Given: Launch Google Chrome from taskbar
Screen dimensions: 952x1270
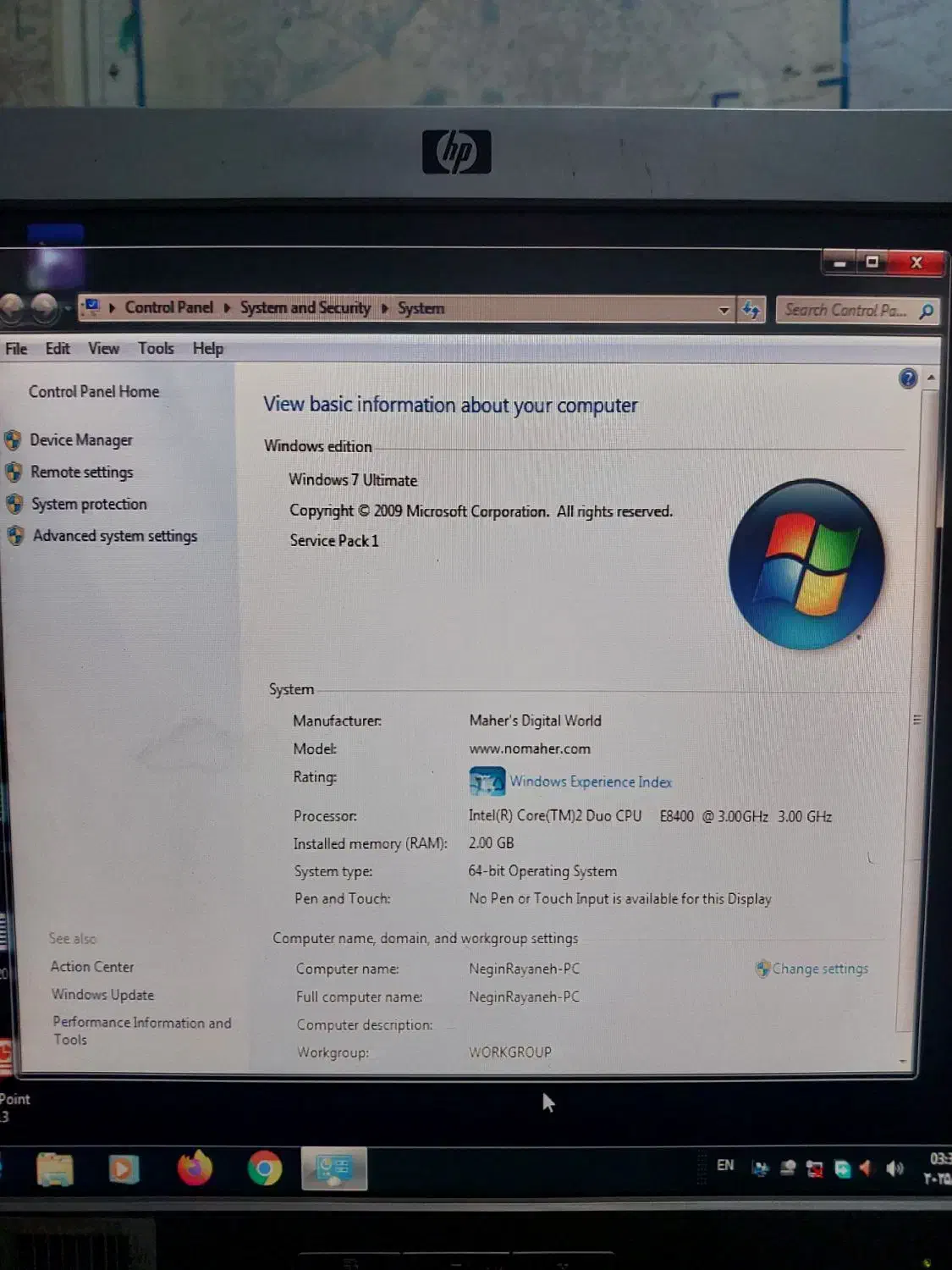Looking at the screenshot, I should click(265, 1169).
